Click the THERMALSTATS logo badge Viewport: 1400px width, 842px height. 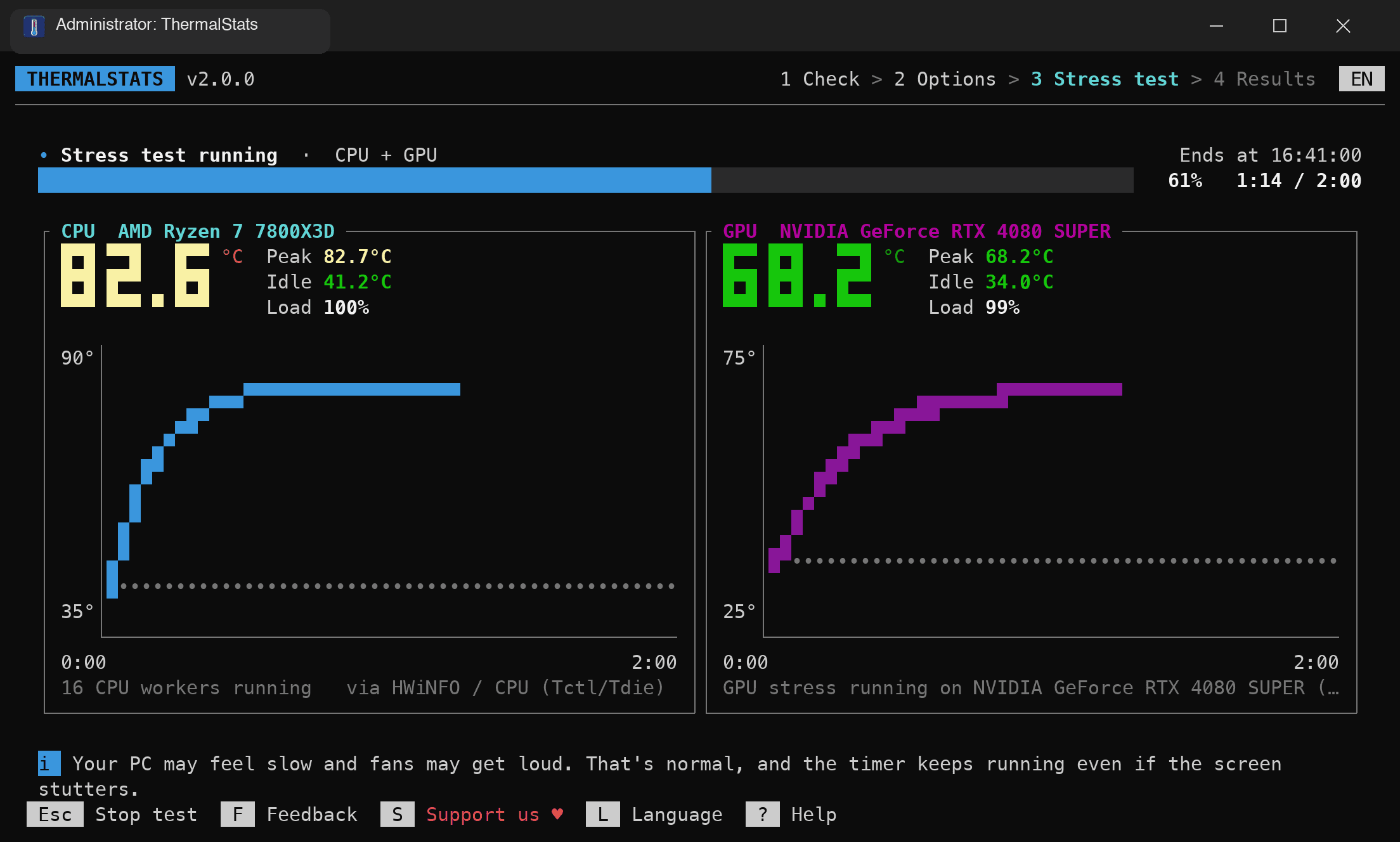point(95,79)
